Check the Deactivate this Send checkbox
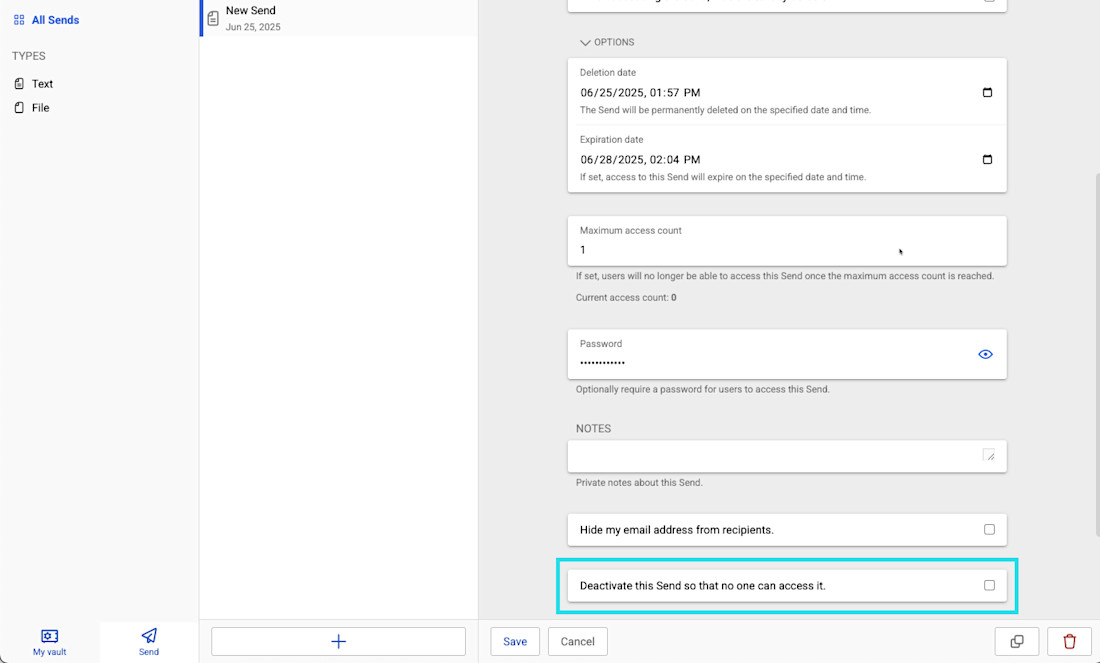 coord(989,585)
